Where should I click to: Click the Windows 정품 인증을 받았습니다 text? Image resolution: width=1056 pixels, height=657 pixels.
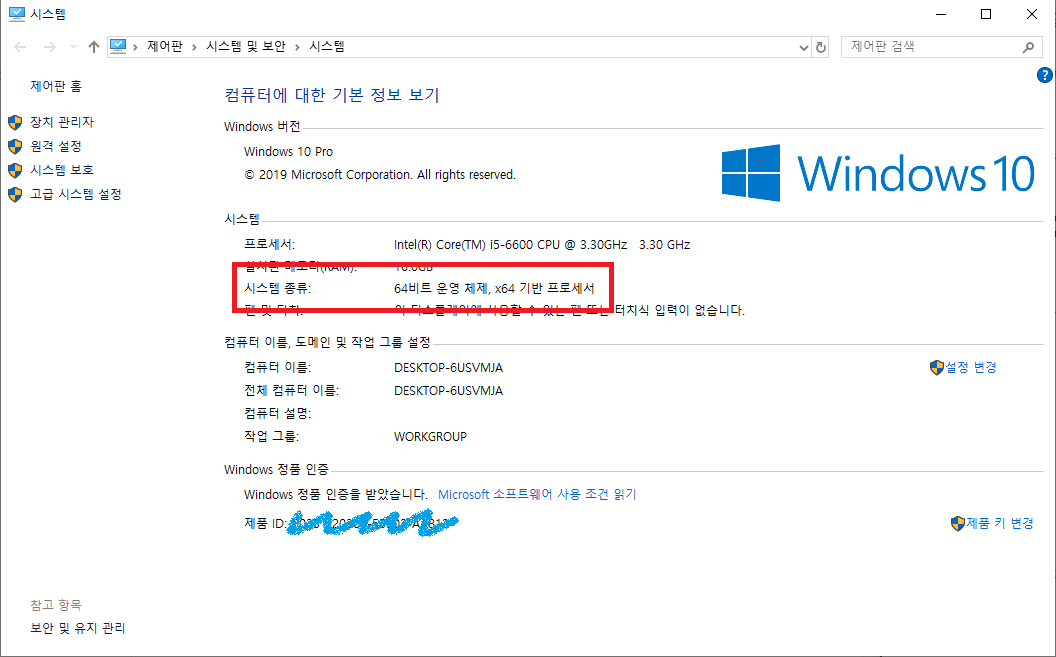coord(335,494)
